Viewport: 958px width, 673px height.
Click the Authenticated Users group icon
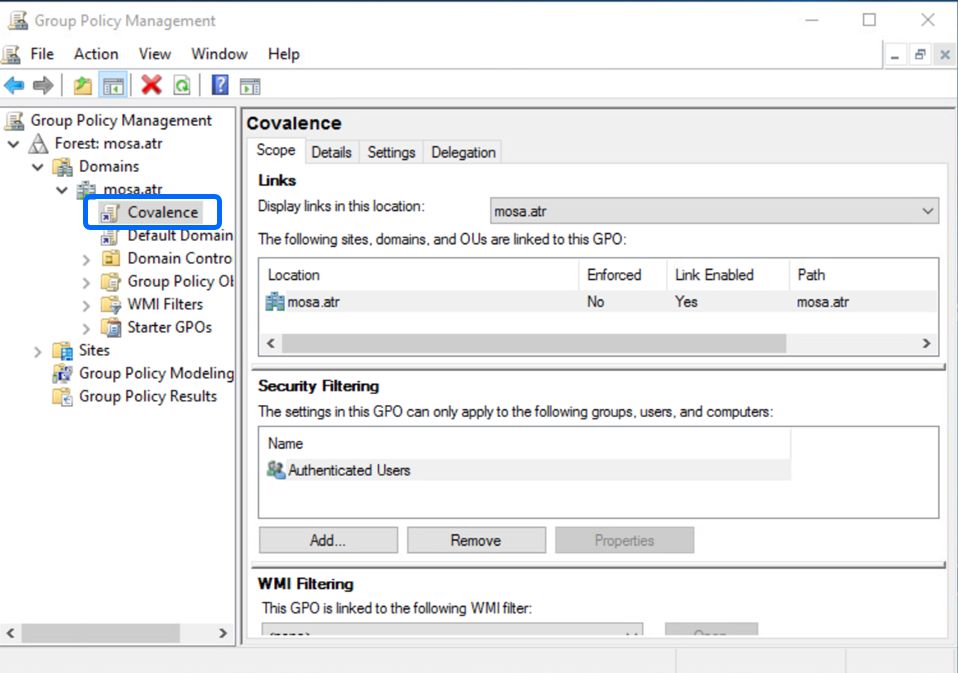pos(276,470)
